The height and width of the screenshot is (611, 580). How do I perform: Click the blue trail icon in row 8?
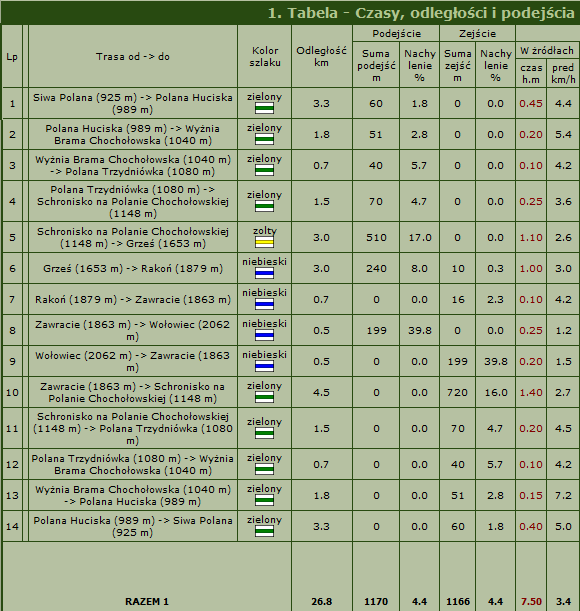tap(264, 335)
